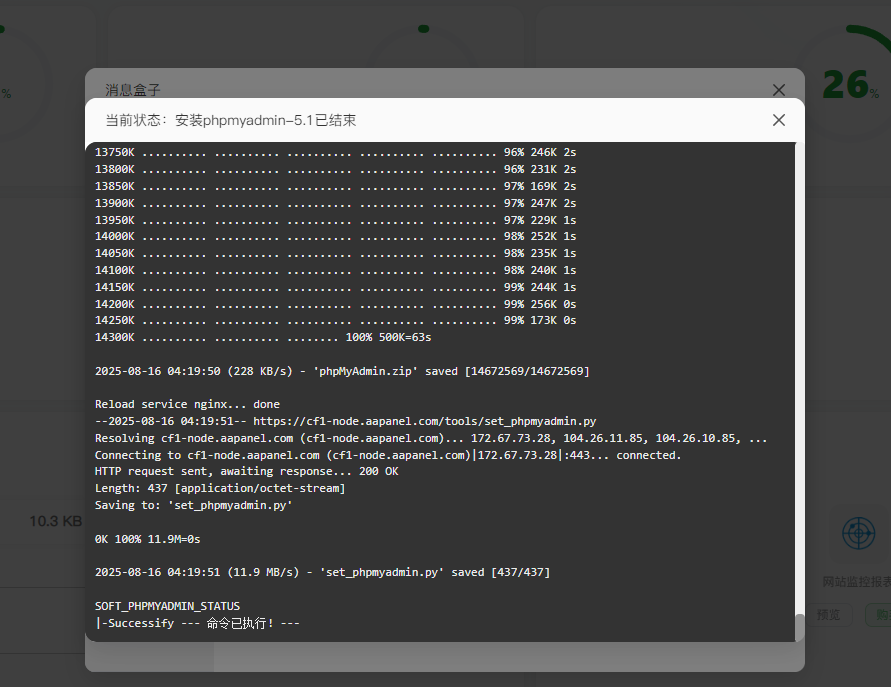
Task: Click the 10.3 KB value in background
Action: point(56,521)
